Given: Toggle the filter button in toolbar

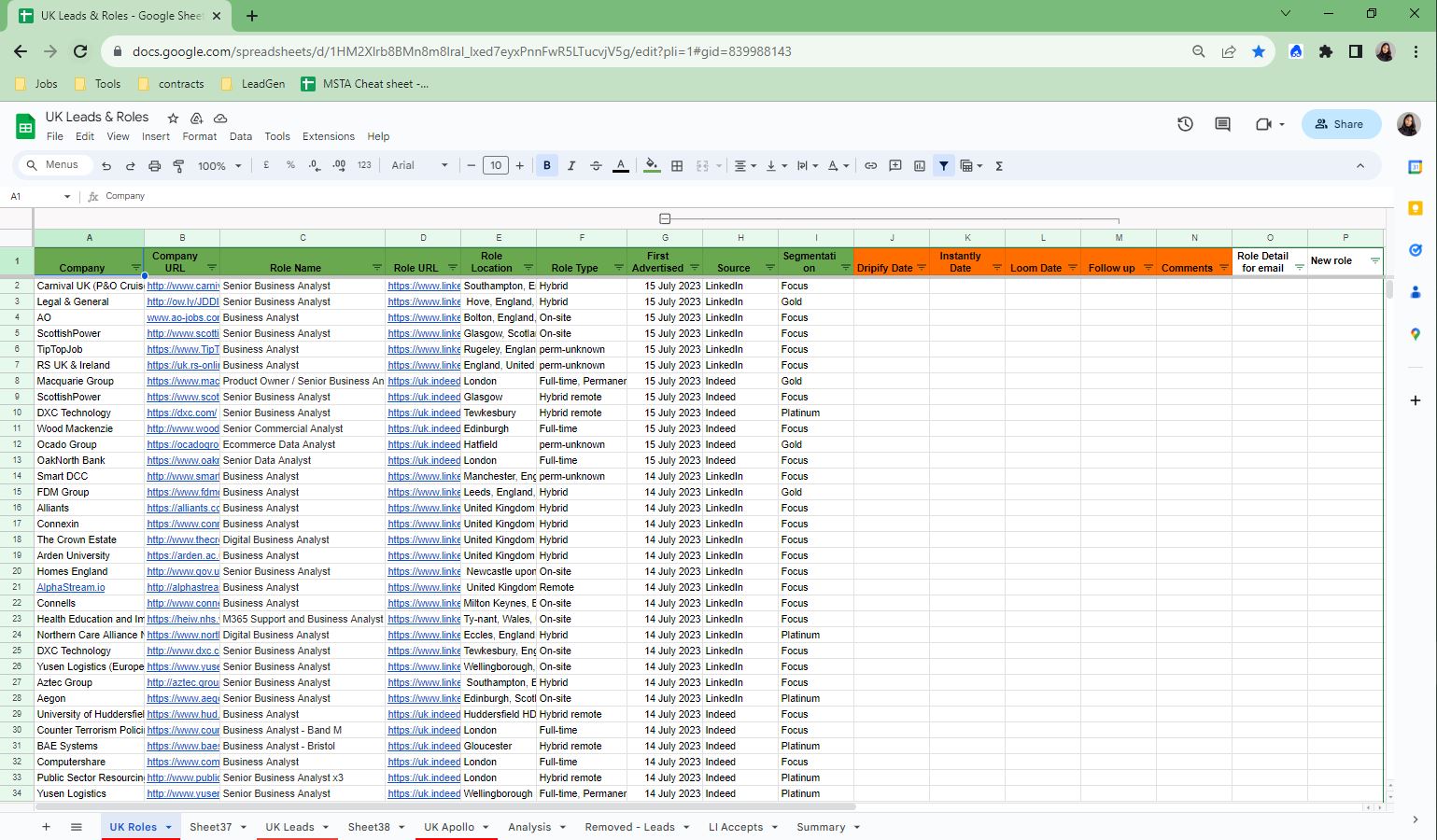Looking at the screenshot, I should coord(944,166).
